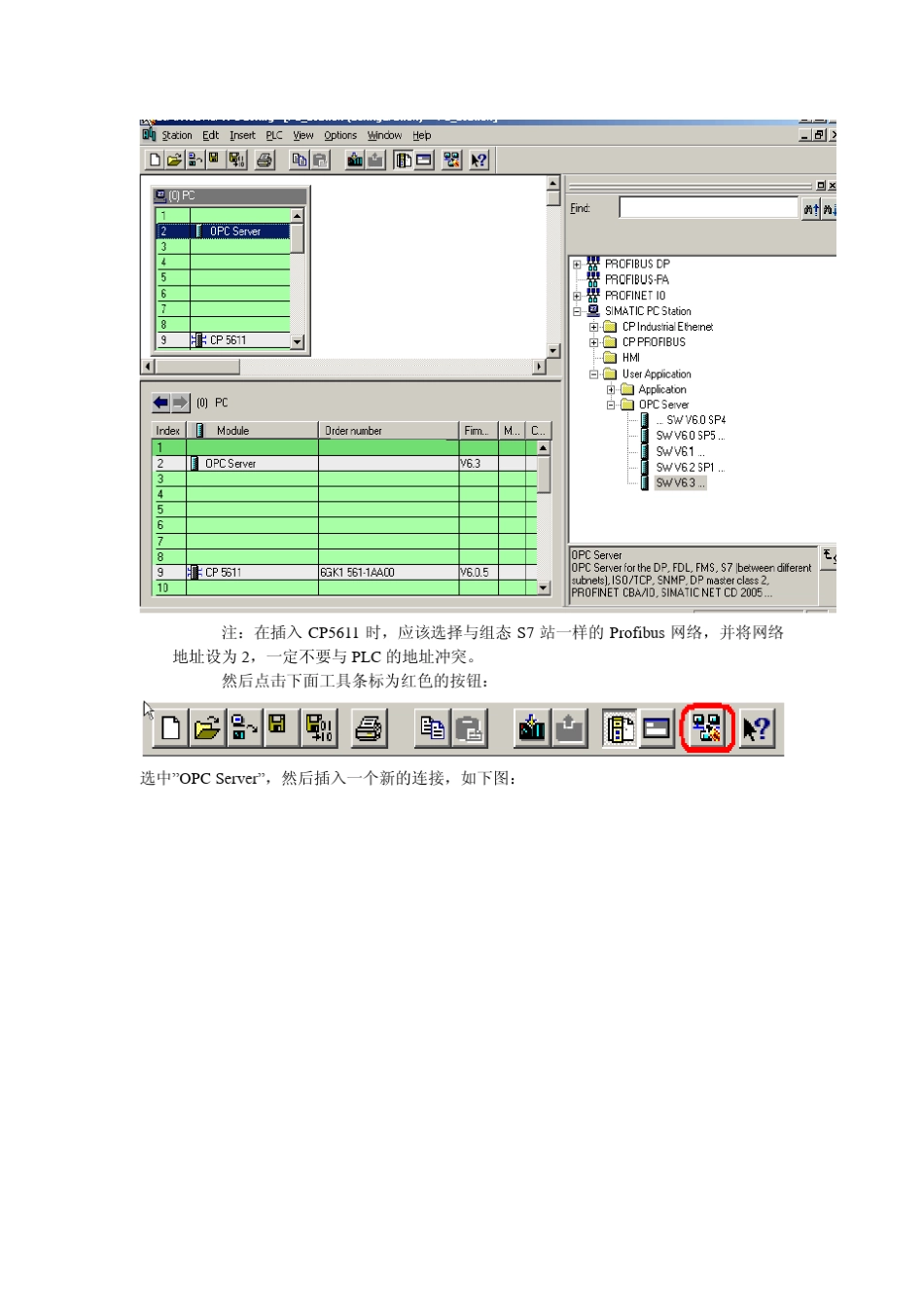Click Save and Compile icon in enlarged toolbar
924x1308 pixels.
click(319, 727)
